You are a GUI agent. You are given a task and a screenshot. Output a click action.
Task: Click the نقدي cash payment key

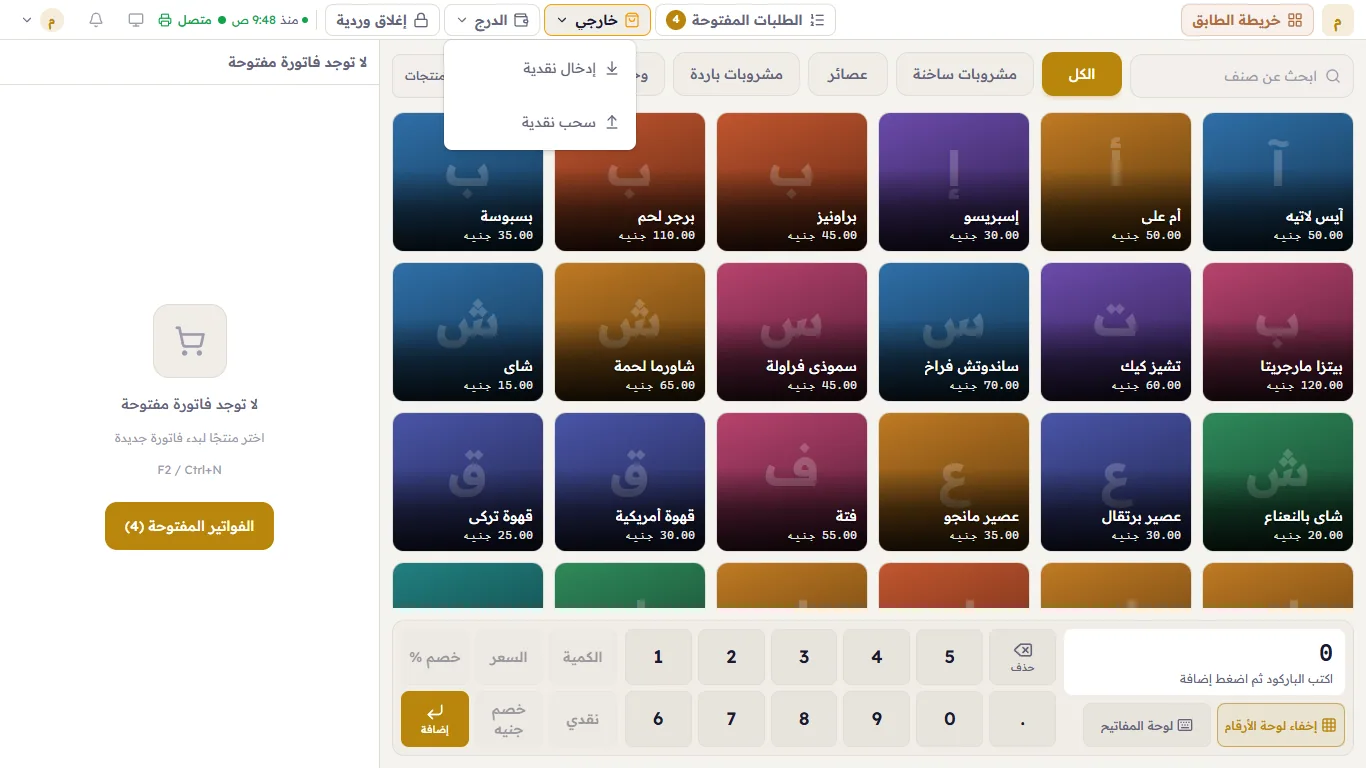coord(582,719)
